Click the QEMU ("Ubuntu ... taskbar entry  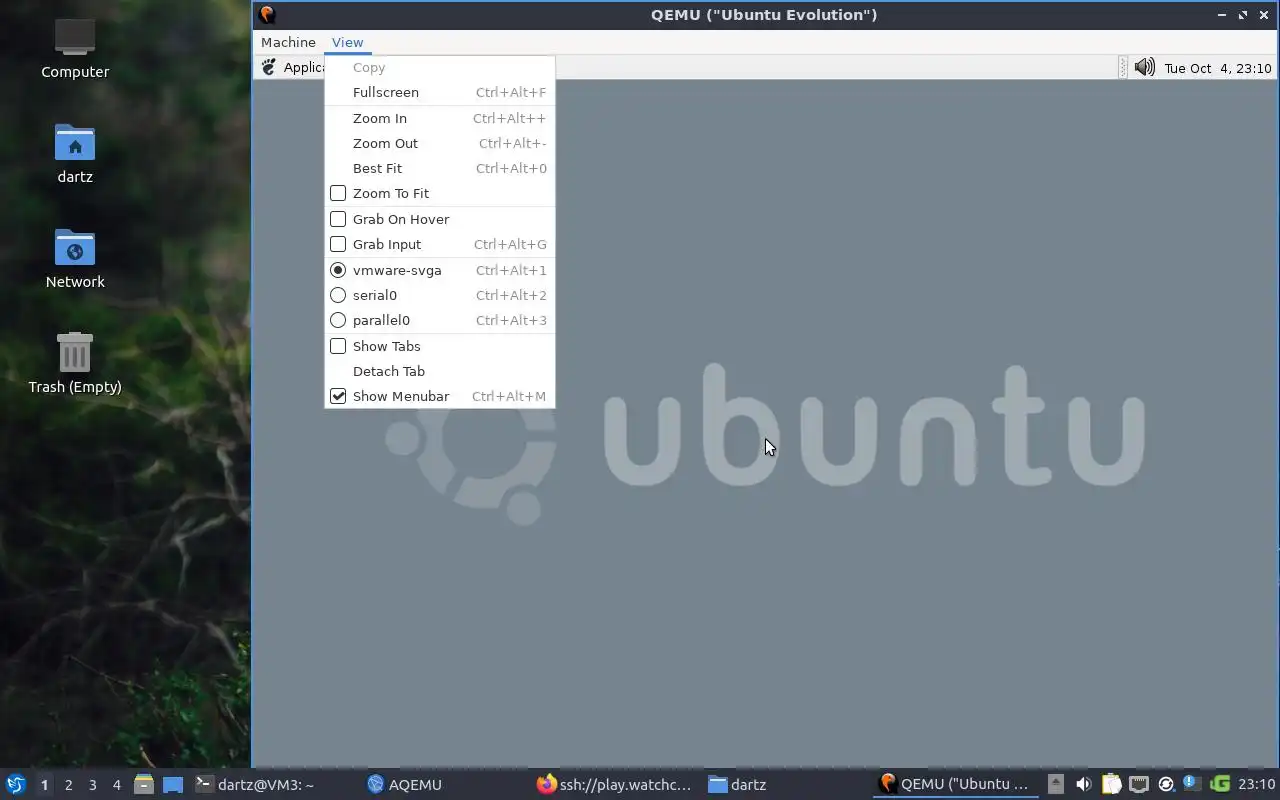pos(955,784)
